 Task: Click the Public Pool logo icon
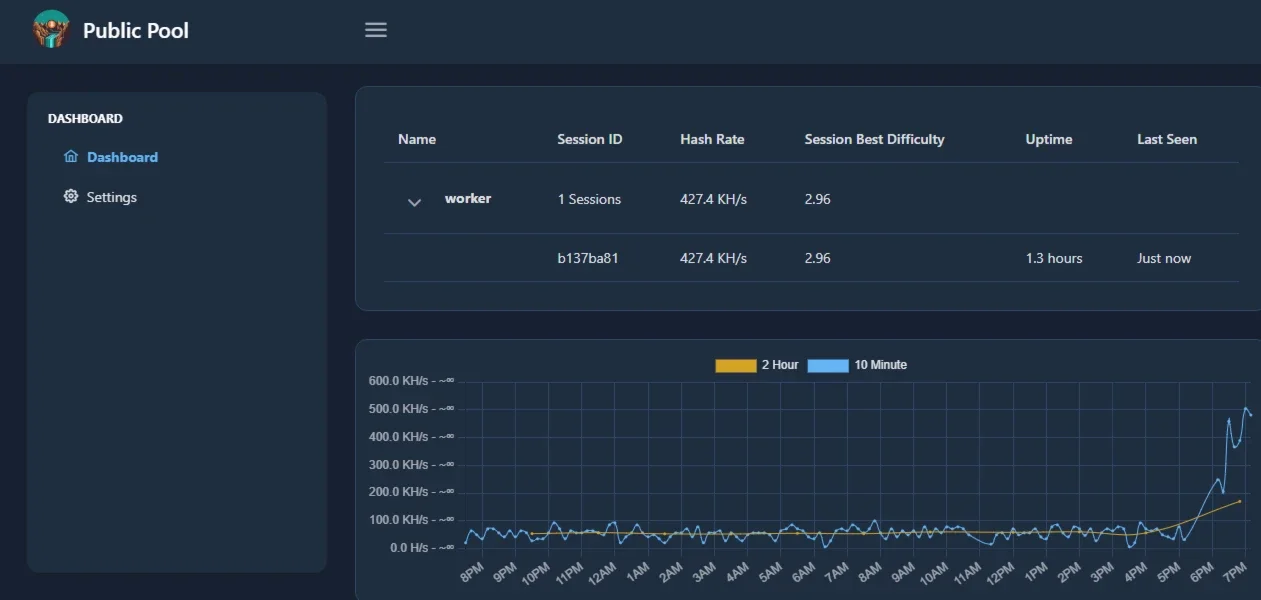click(51, 29)
